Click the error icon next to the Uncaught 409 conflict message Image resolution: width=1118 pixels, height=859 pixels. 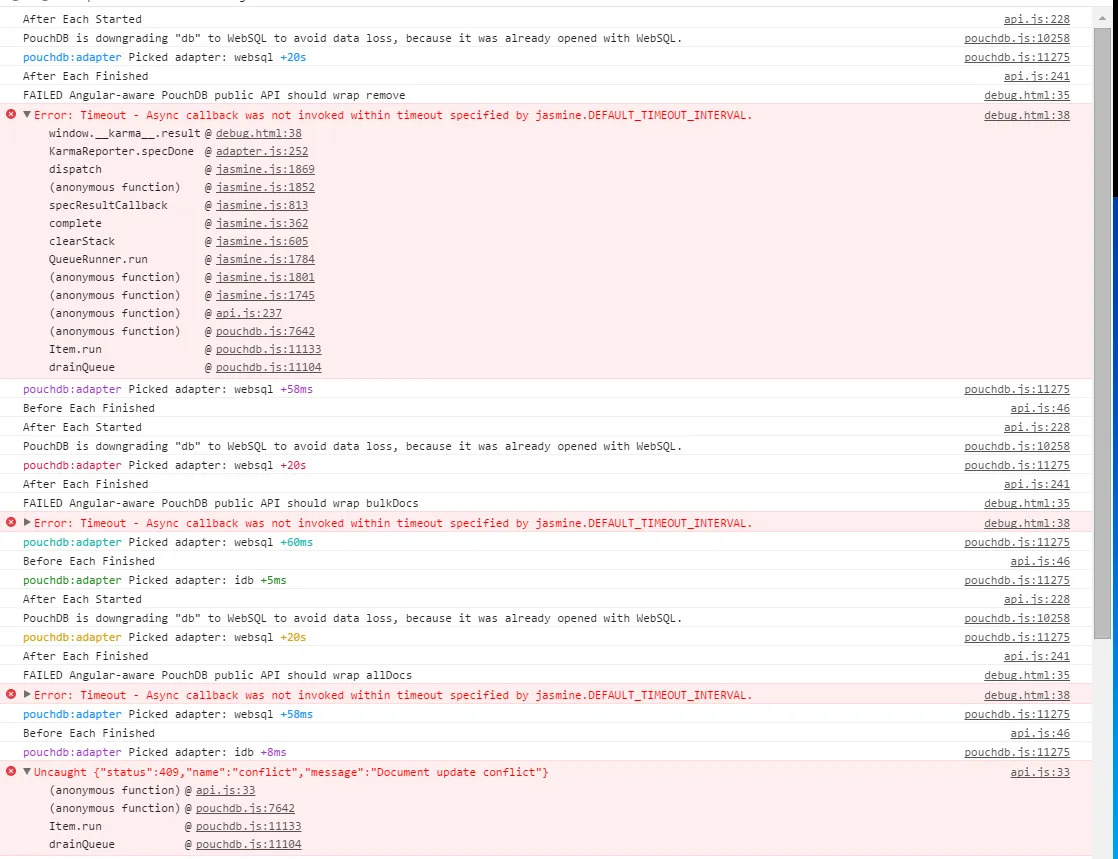pyautogui.click(x=11, y=771)
